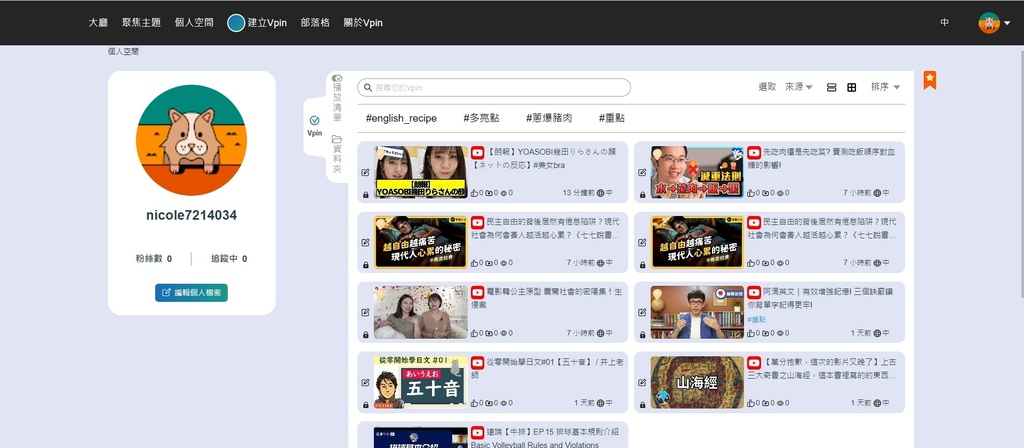Open the 山海經 video thumbnail
1024x448 pixels.
(x=697, y=383)
